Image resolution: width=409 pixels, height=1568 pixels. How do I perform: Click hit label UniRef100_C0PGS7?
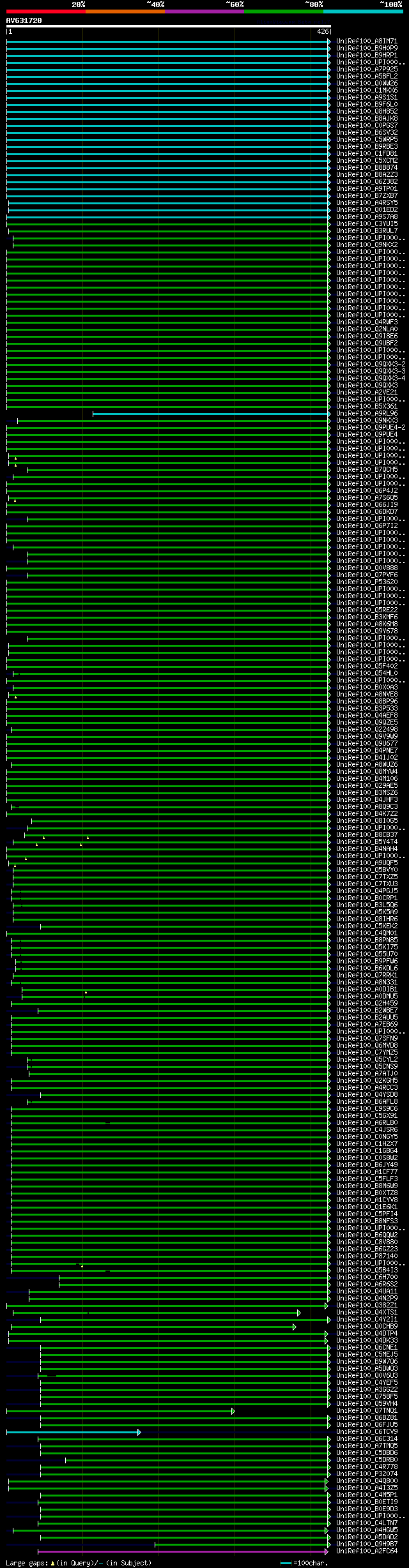367,126
